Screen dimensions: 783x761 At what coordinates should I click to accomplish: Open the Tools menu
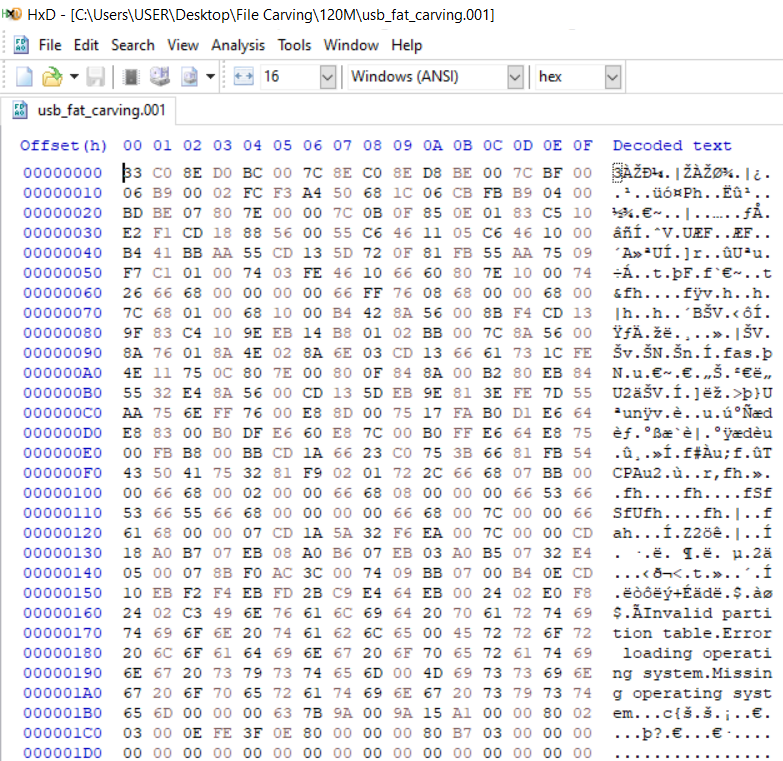click(295, 45)
